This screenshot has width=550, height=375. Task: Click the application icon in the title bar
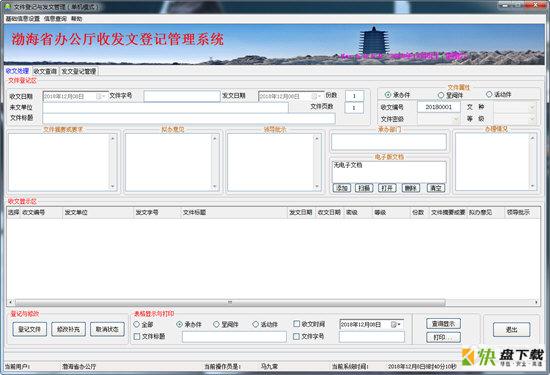tap(7, 6)
